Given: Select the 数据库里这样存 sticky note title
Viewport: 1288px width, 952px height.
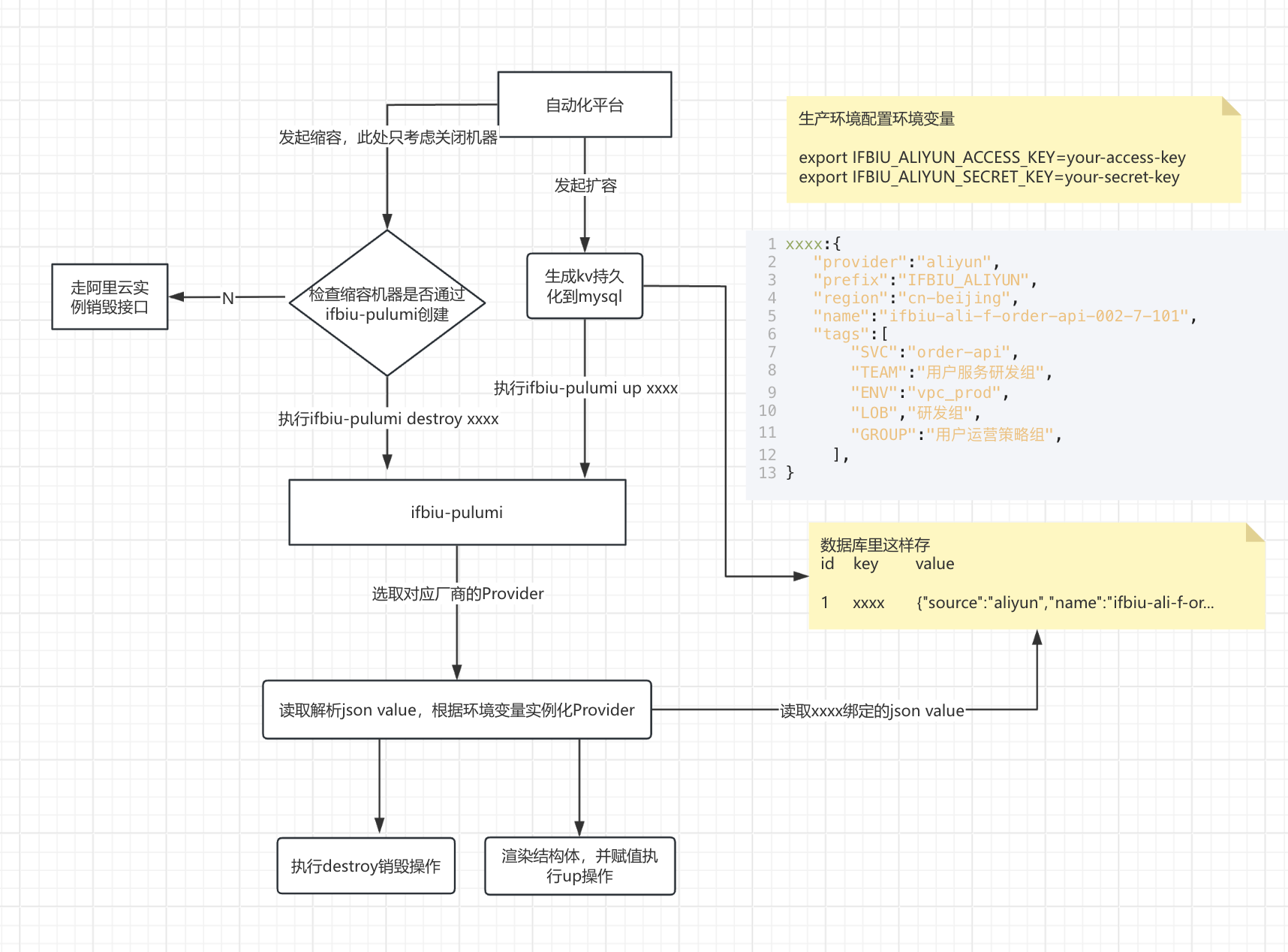Looking at the screenshot, I should tap(875, 544).
